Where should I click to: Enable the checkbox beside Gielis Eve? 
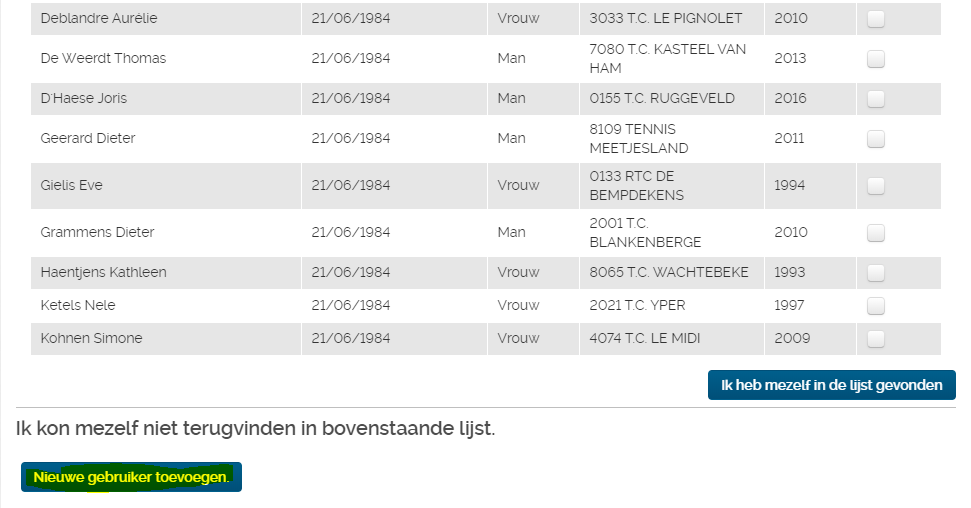pyautogui.click(x=876, y=186)
